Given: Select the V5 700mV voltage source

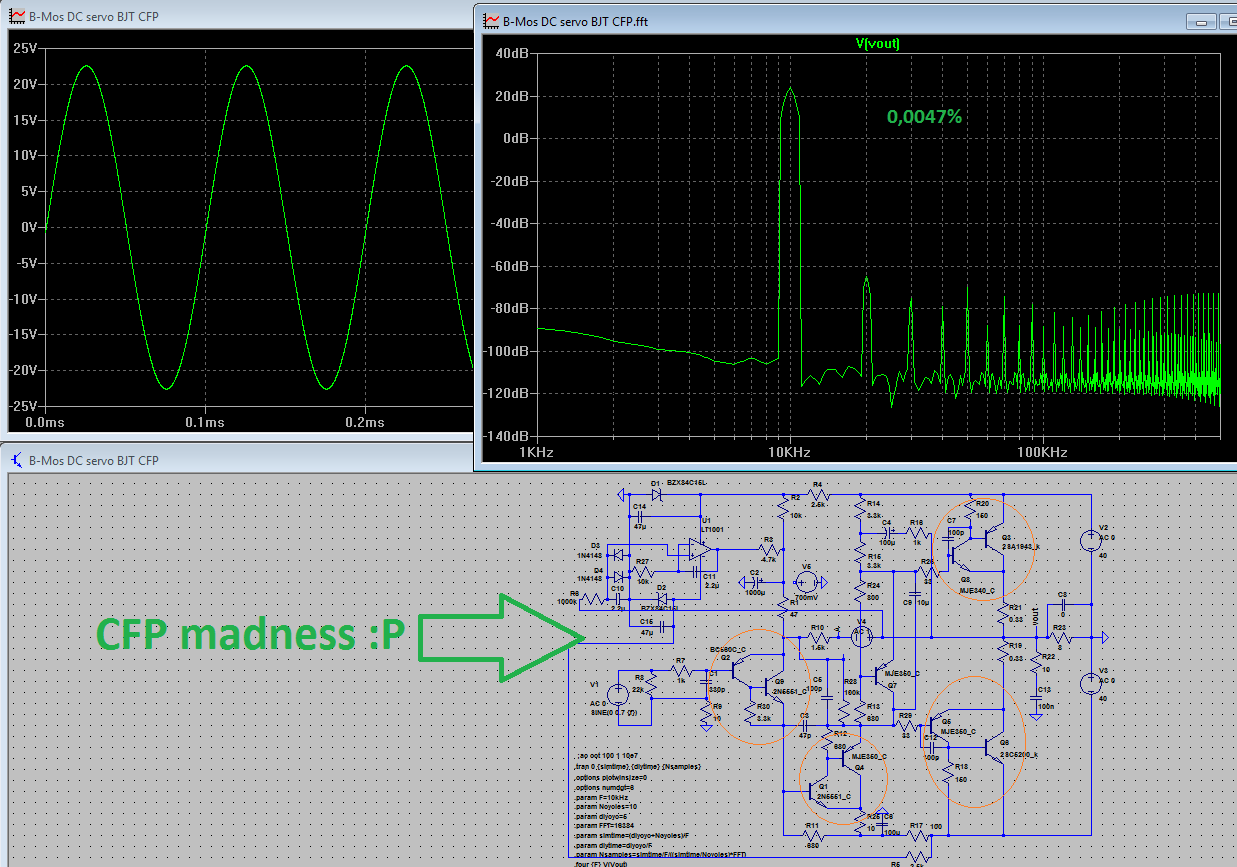Looking at the screenshot, I should point(807,582).
